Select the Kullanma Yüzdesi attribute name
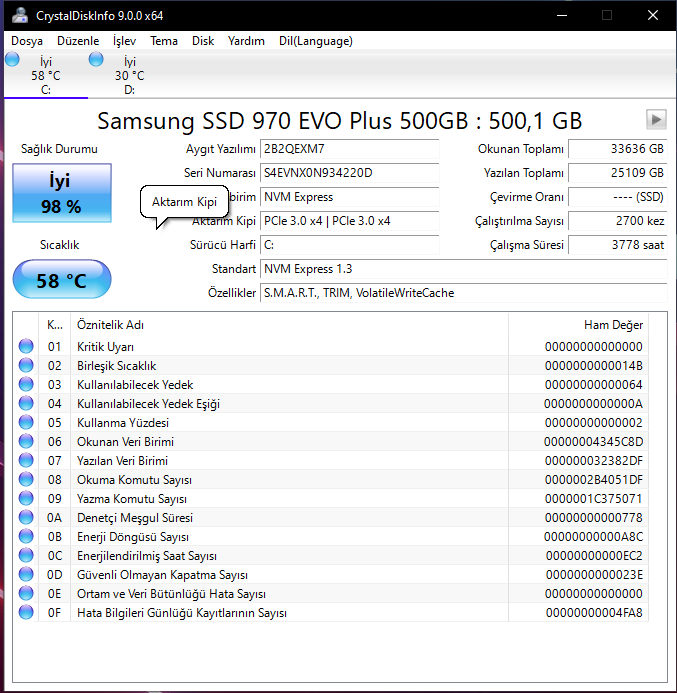Image resolution: width=677 pixels, height=693 pixels. [x=123, y=423]
